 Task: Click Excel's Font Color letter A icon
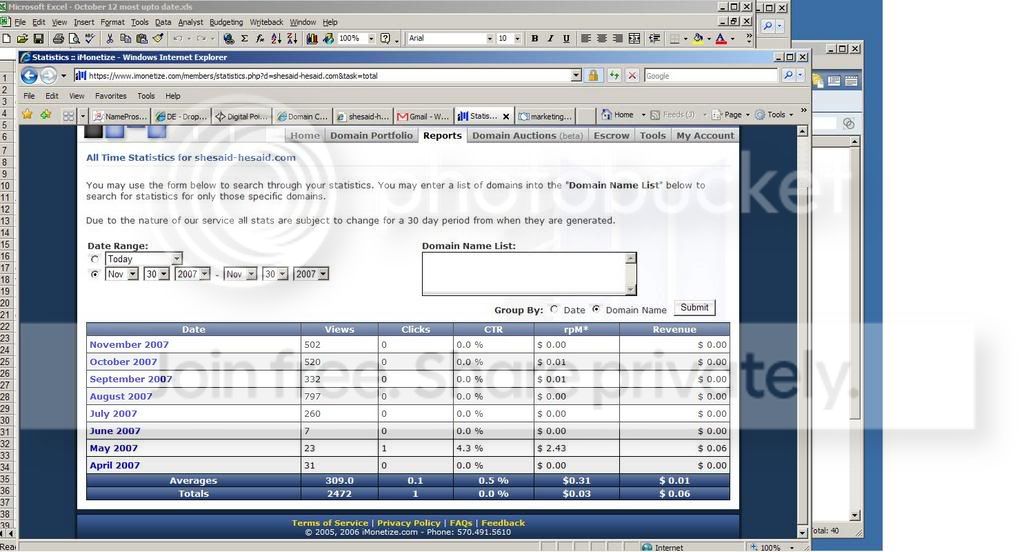click(721, 39)
